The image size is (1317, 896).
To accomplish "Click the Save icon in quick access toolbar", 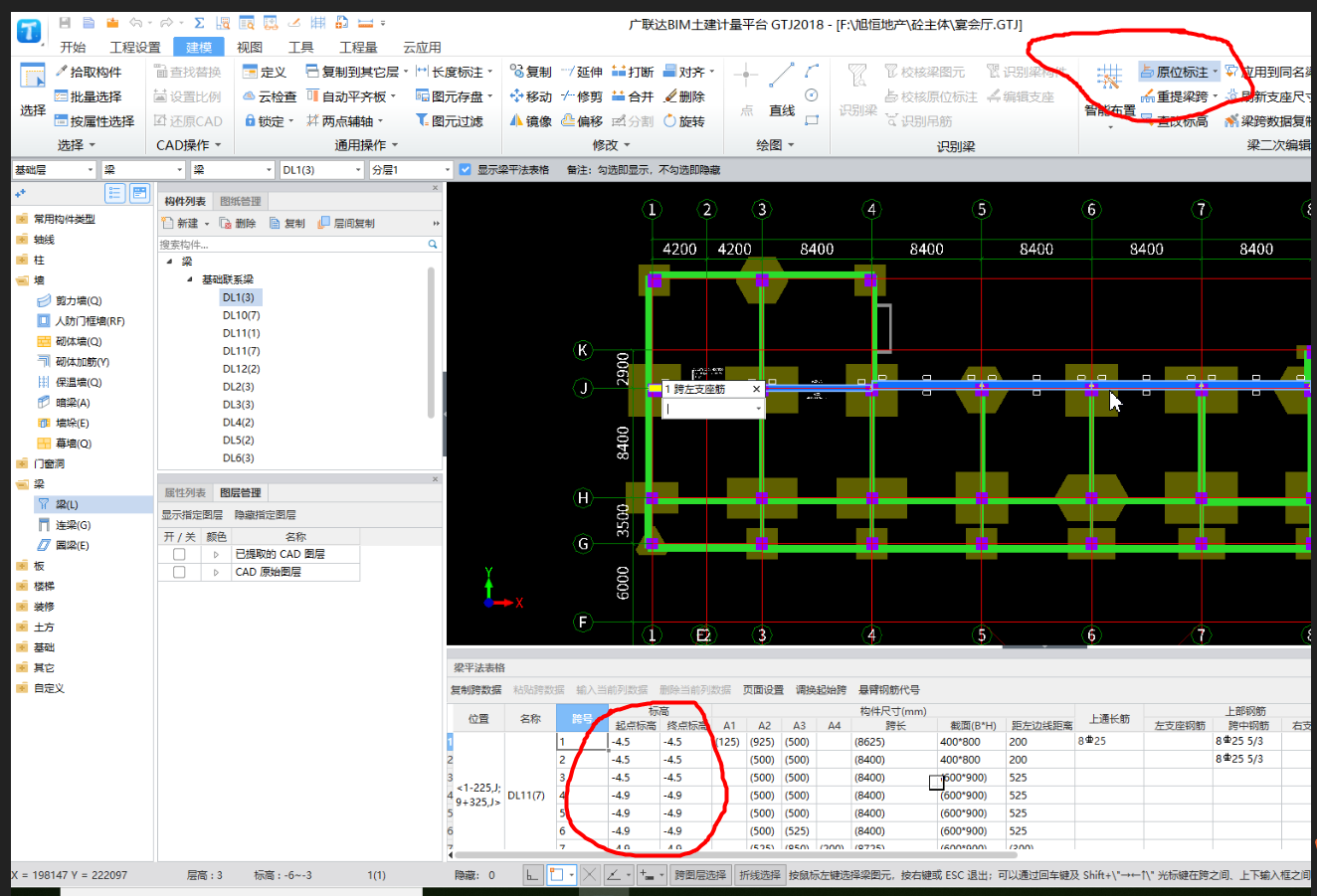I will tap(65, 23).
